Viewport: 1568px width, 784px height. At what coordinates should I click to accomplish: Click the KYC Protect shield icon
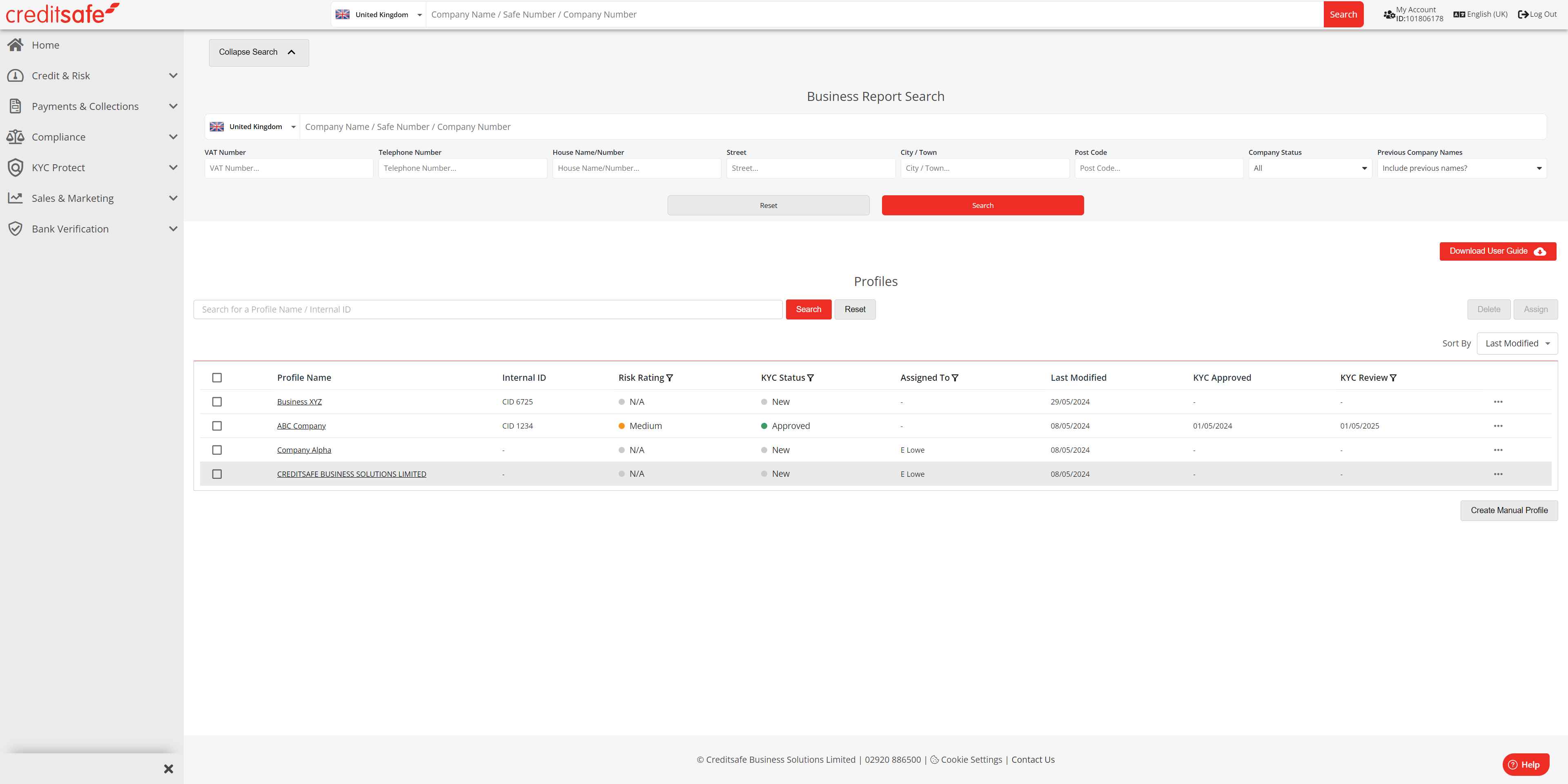16,168
